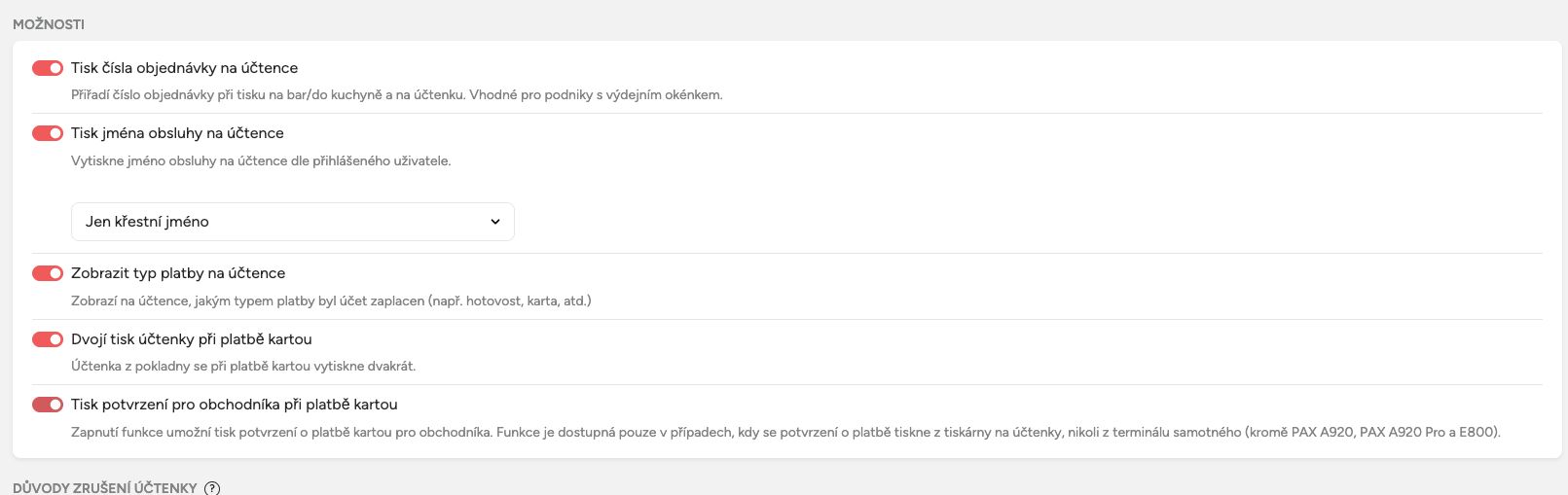Toggle Tisk potvrzení pro obchodníka switch
The height and width of the screenshot is (495, 1568).
[48, 405]
